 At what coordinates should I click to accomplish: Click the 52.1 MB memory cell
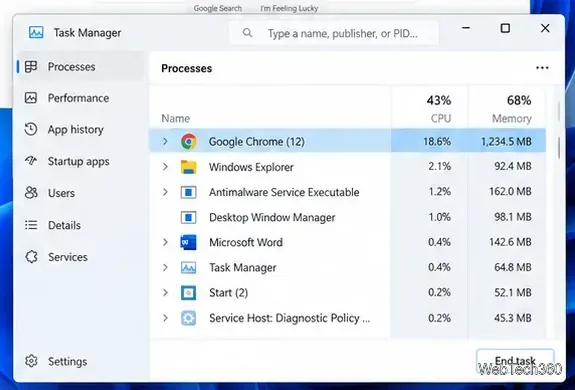[x=513, y=292]
